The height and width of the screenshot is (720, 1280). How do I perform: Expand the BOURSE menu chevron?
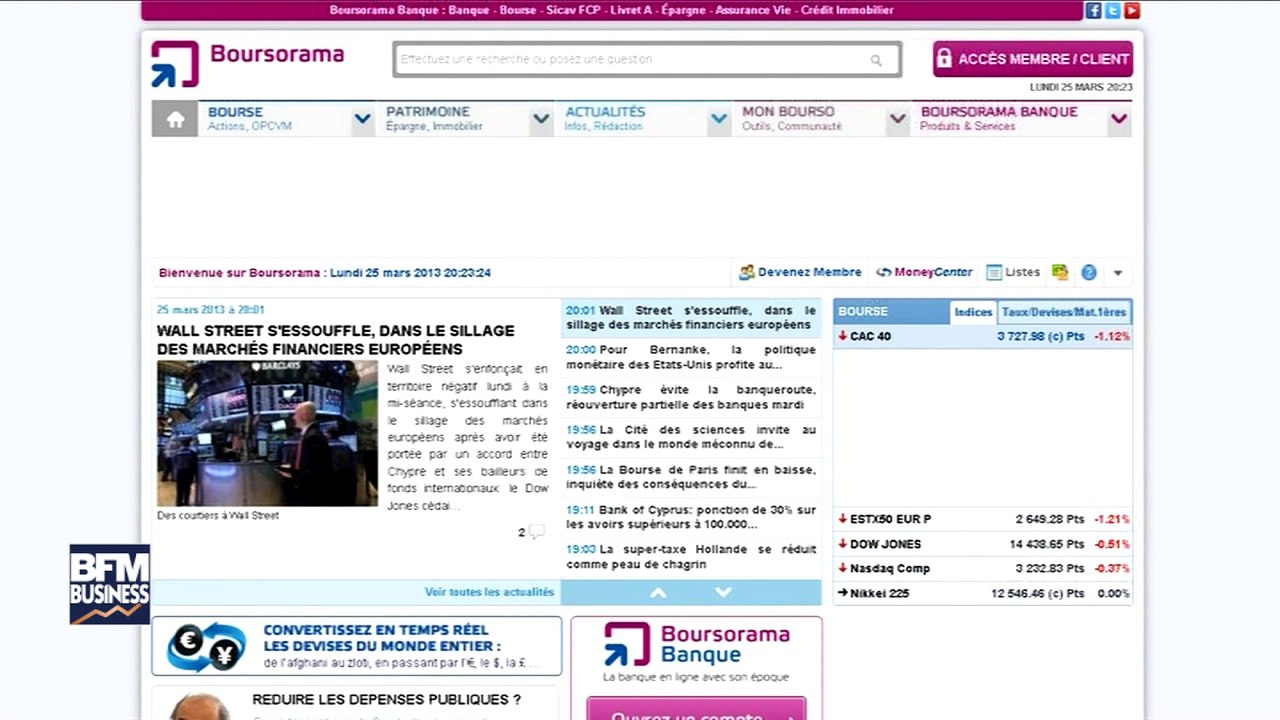362,120
